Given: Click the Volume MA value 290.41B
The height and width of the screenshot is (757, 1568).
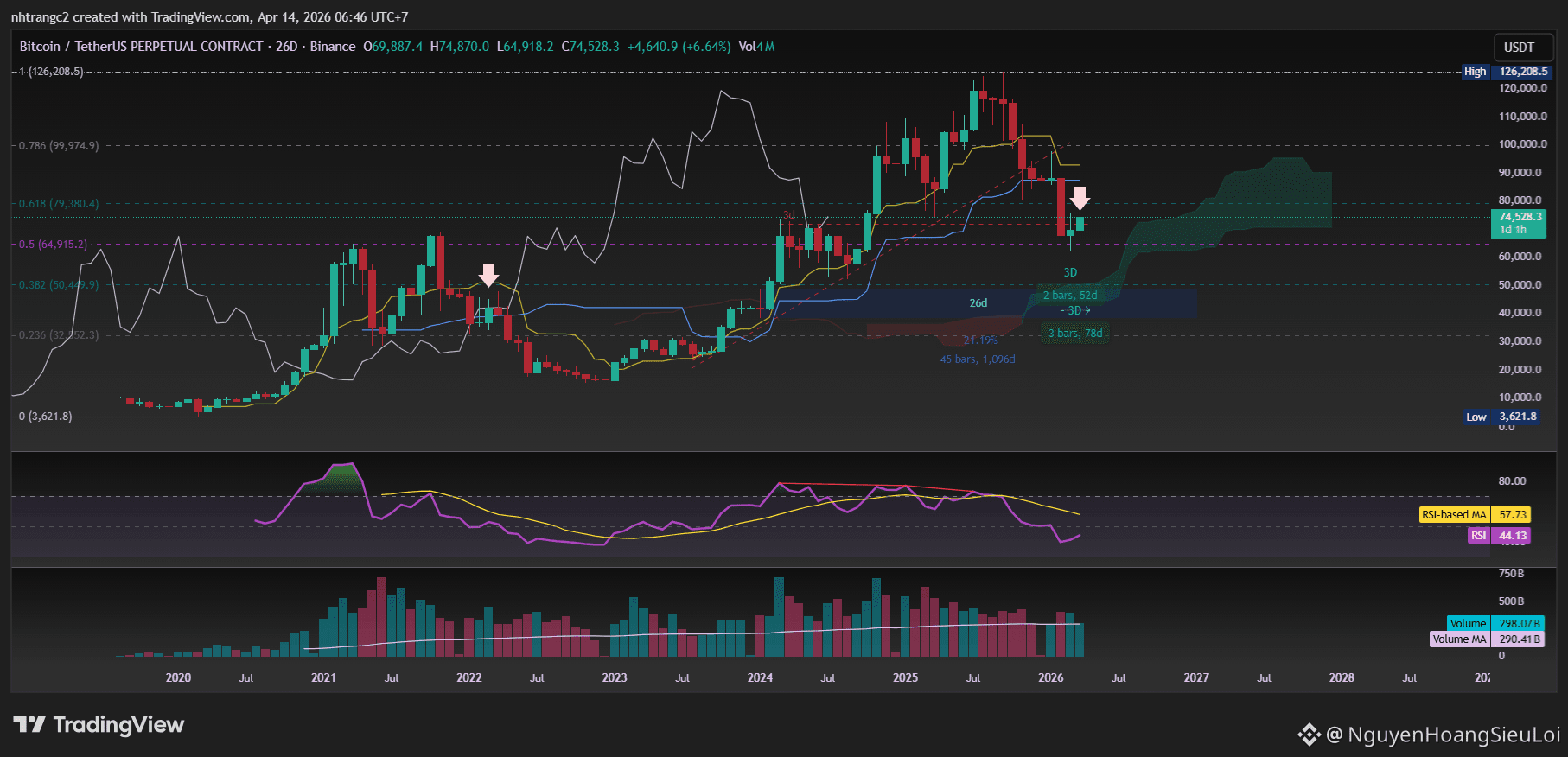Looking at the screenshot, I should 1519,639.
